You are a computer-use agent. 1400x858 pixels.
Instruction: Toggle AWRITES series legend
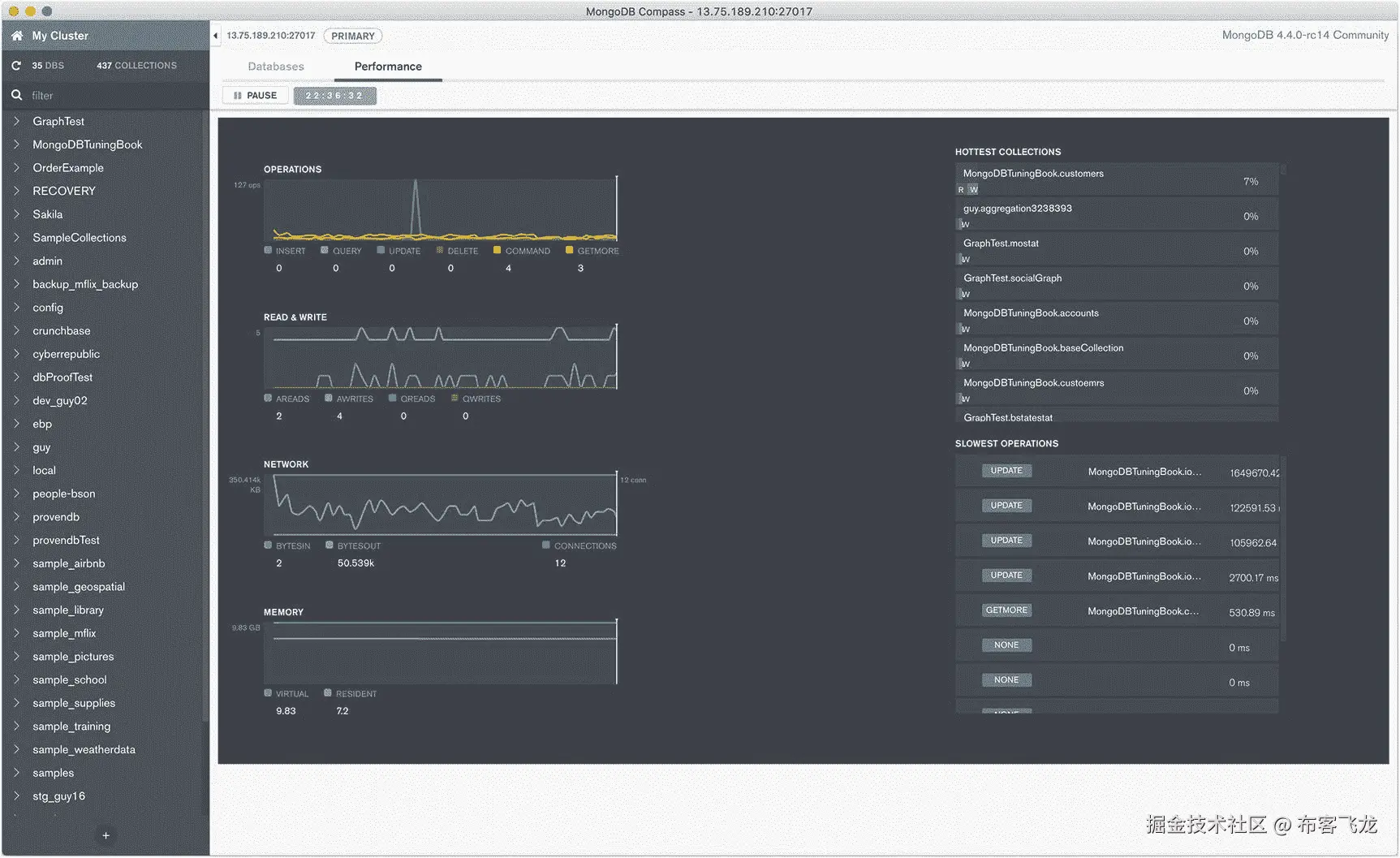(349, 399)
